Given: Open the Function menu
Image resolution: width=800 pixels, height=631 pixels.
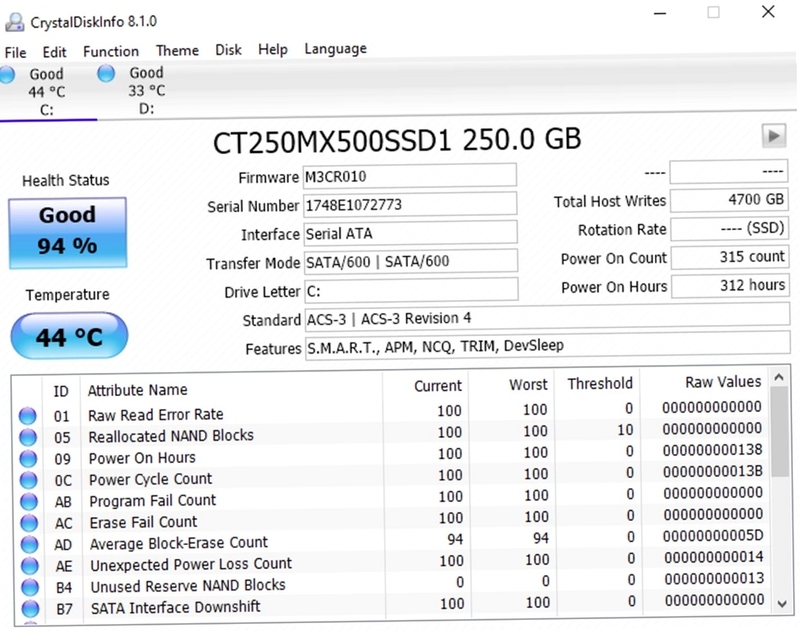Looking at the screenshot, I should pos(111,52).
